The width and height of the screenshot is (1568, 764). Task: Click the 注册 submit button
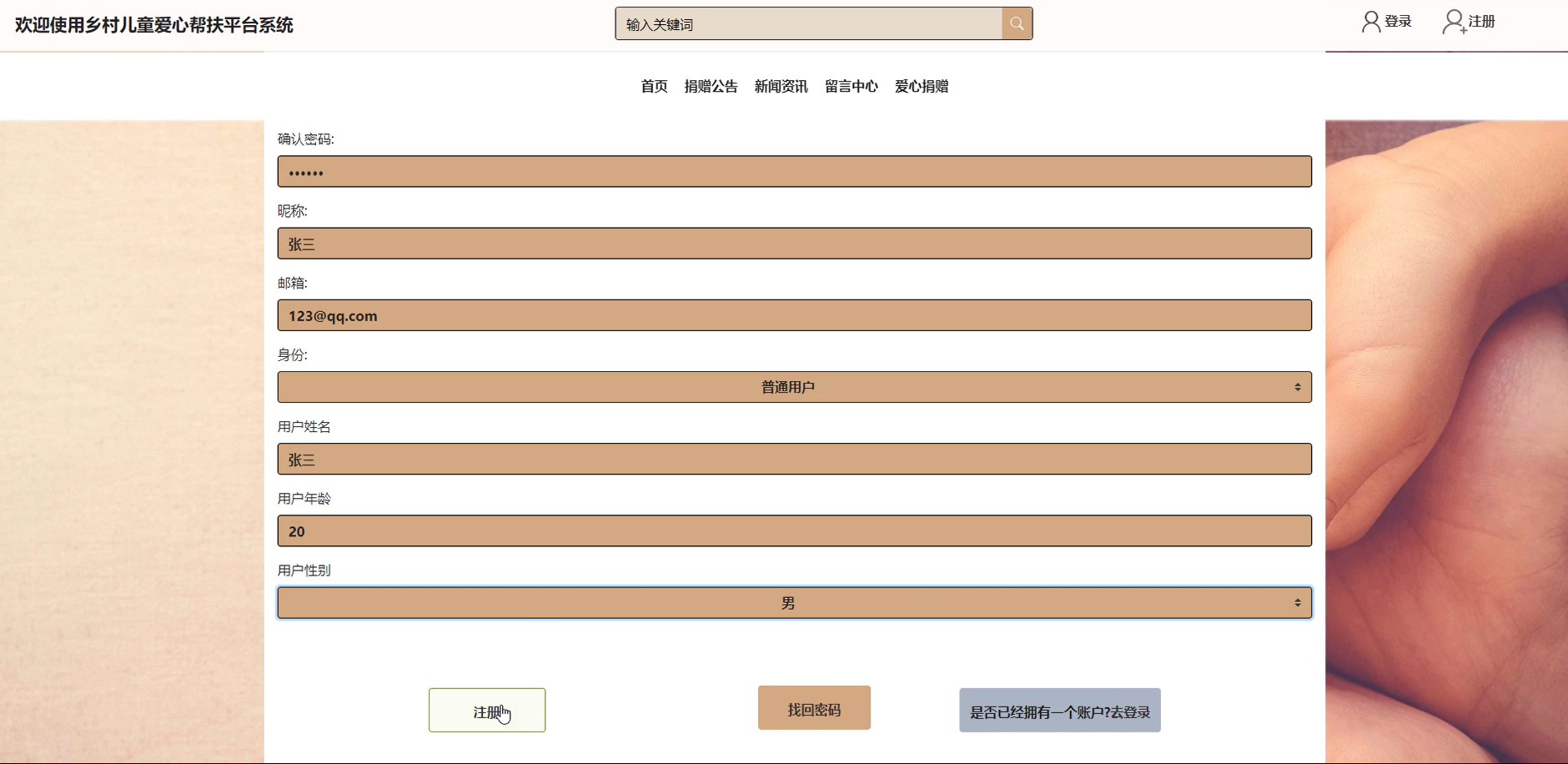coord(487,711)
